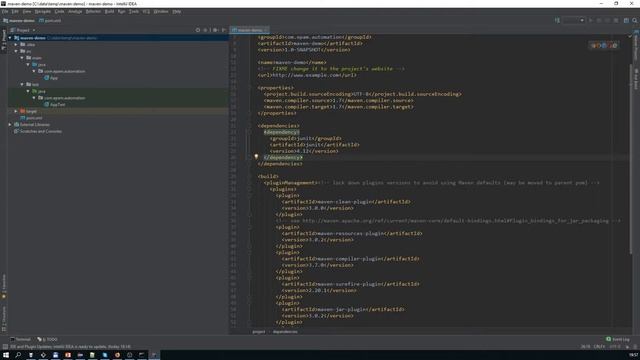Viewport: 640px width, 360px height.
Task: Click the dependencies breadcrumb below editor
Action: [285, 332]
